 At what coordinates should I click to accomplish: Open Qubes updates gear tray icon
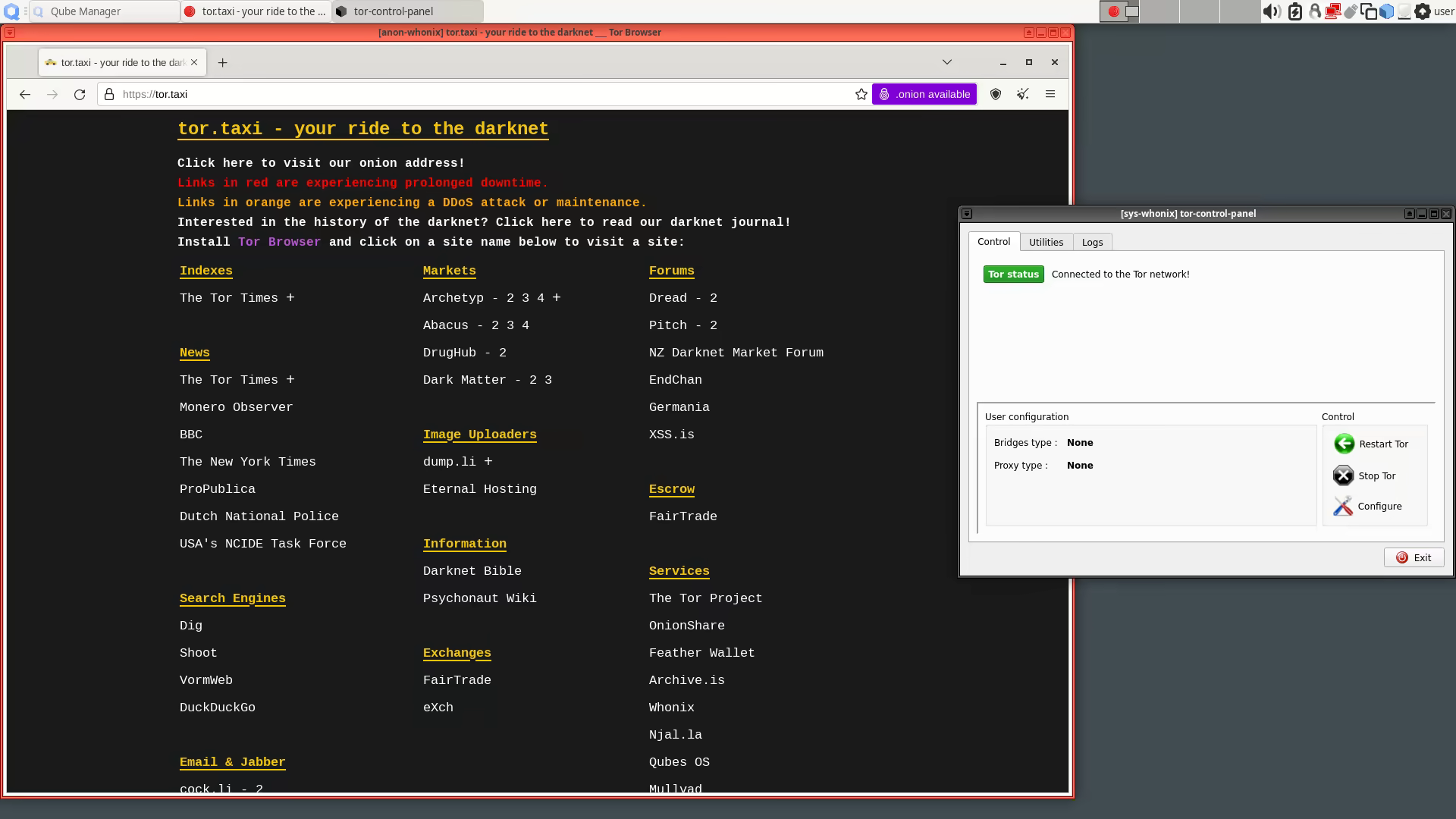1423,11
